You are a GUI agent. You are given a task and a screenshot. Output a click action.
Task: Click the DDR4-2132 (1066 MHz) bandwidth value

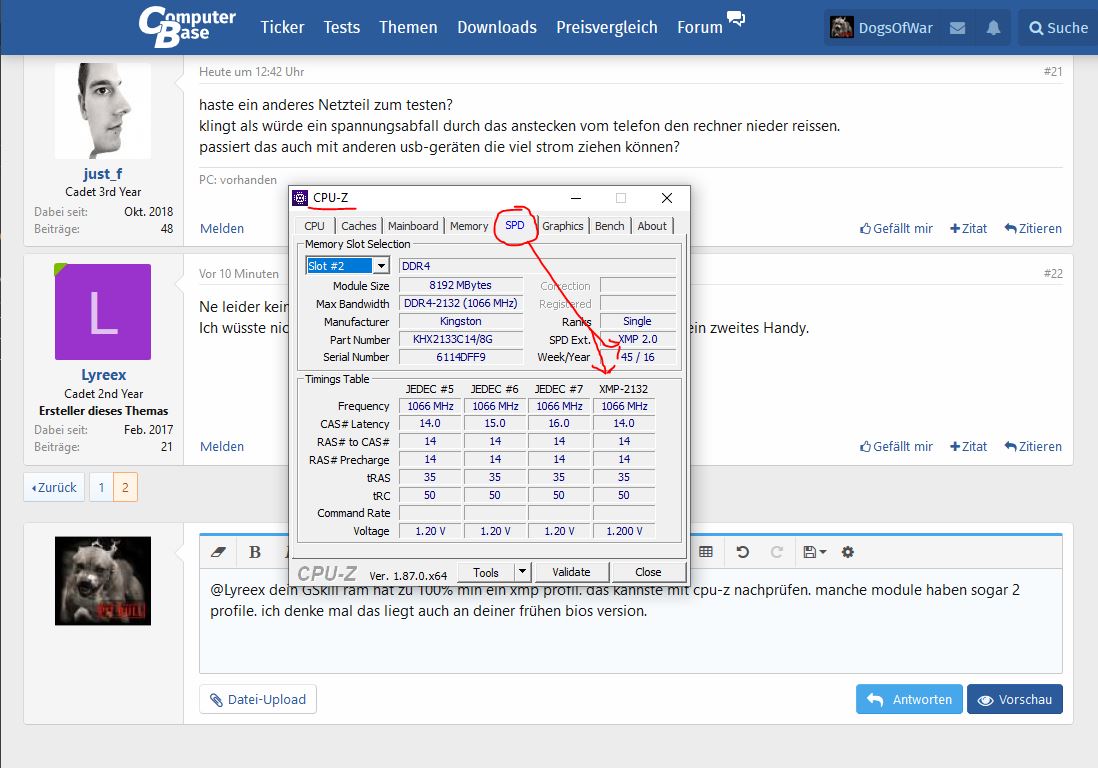coord(461,303)
